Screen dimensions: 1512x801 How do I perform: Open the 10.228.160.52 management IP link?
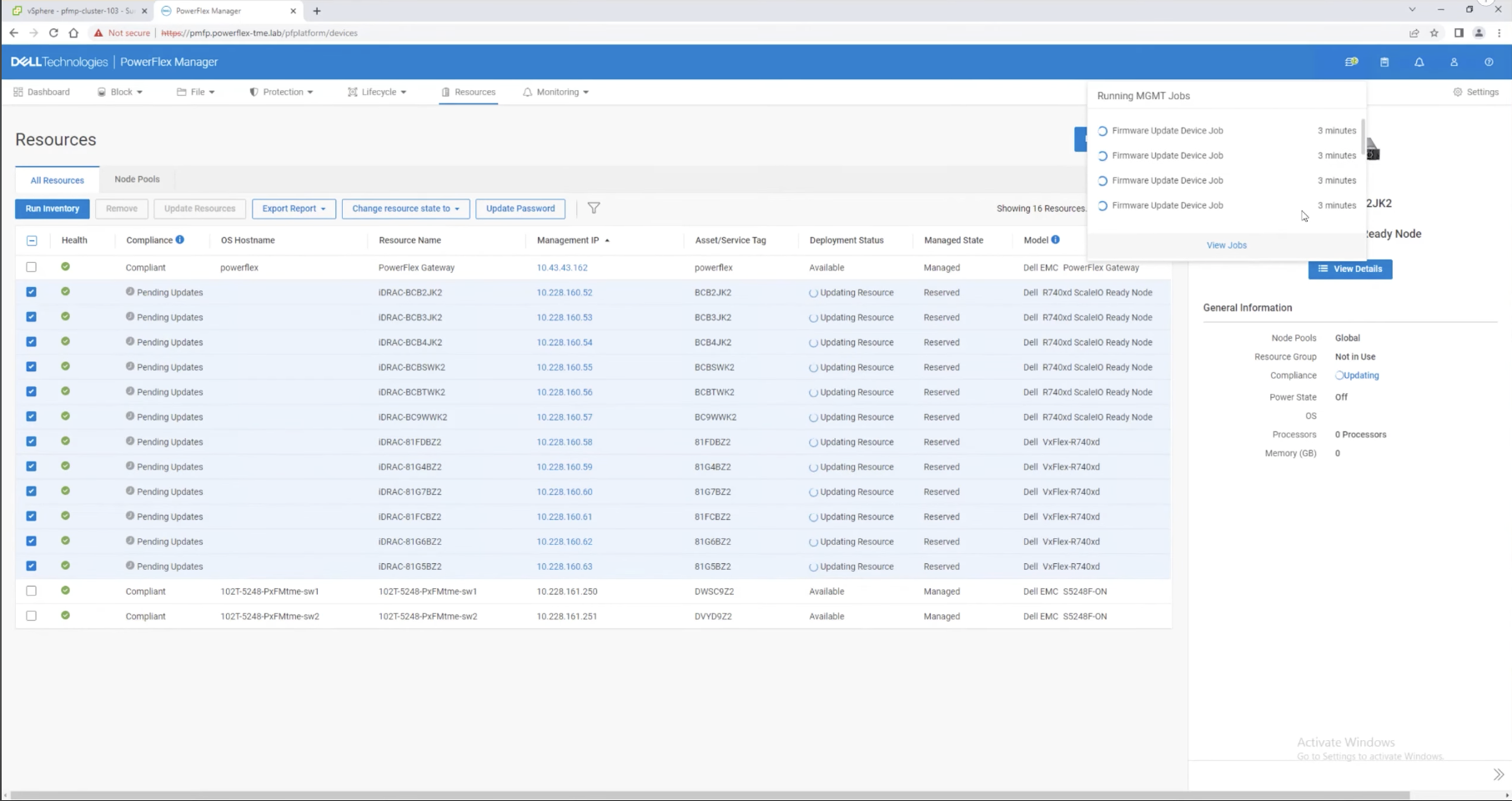pos(565,293)
